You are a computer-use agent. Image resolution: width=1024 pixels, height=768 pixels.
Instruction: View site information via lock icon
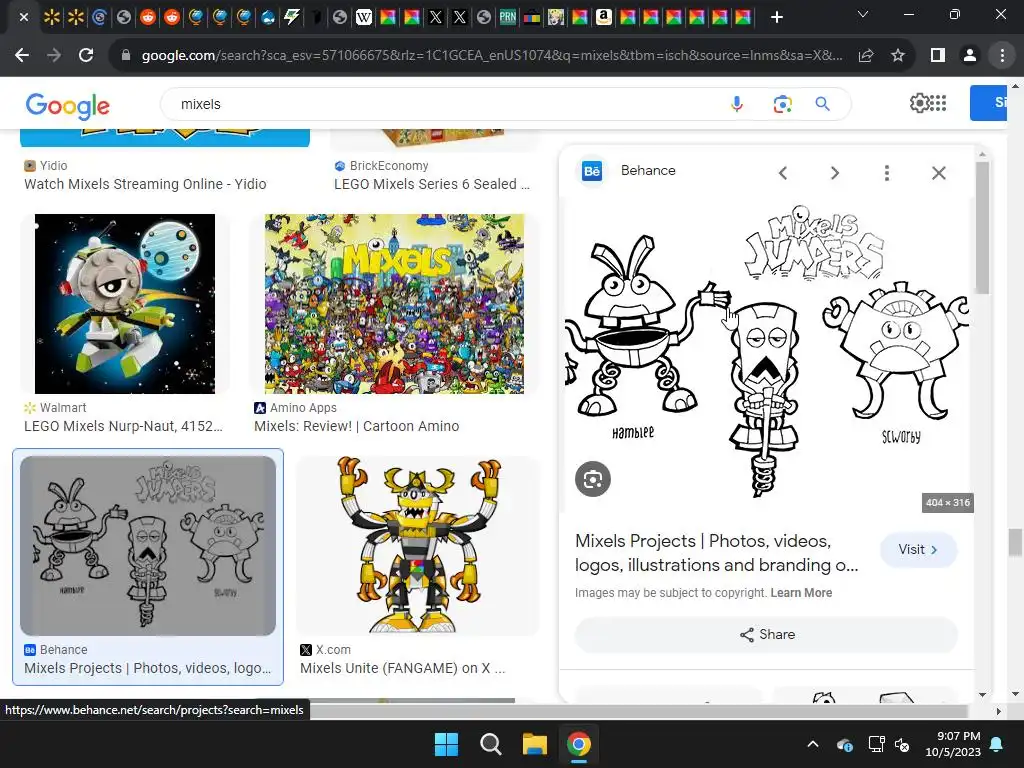point(125,56)
